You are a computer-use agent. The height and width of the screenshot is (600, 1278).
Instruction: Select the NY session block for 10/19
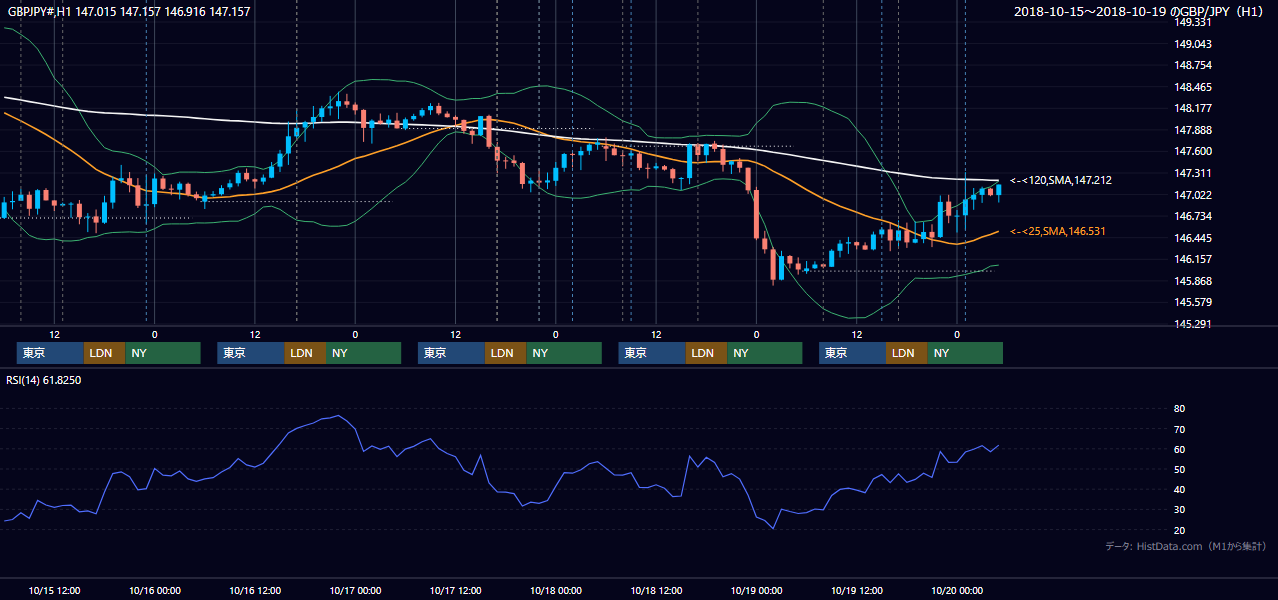pos(965,353)
